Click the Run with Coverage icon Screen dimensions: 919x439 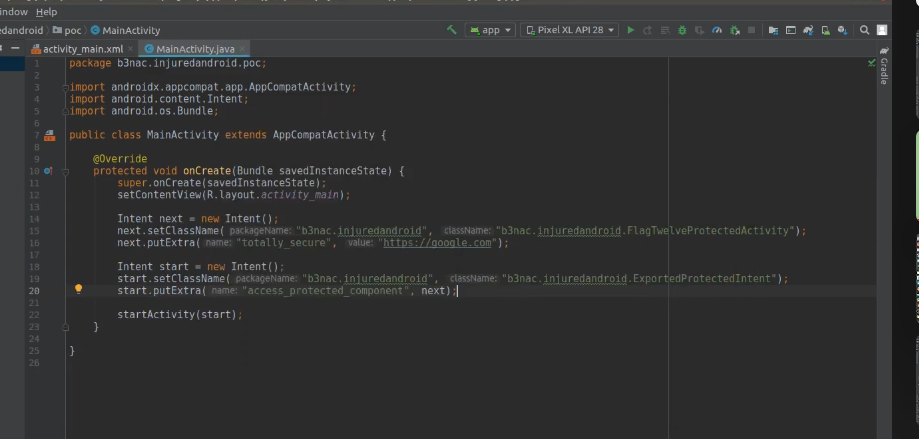(699, 30)
